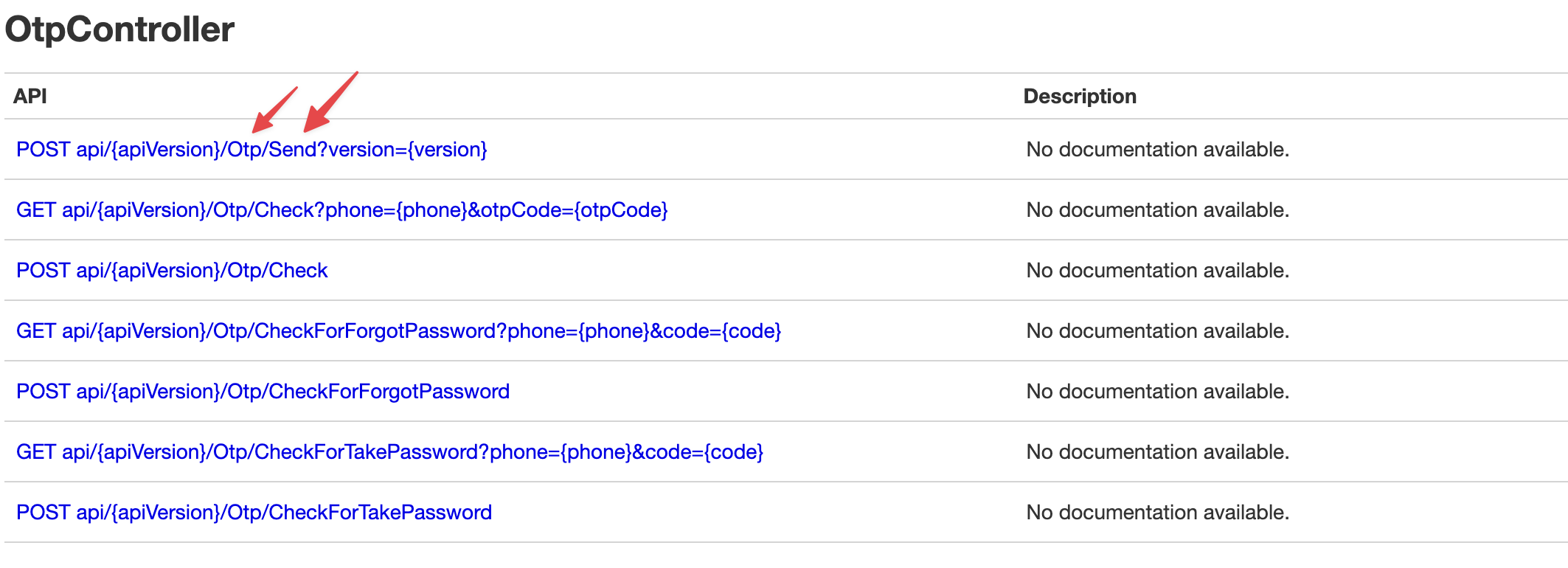Open GET Otp/Check with phone and otpCode

(x=342, y=210)
